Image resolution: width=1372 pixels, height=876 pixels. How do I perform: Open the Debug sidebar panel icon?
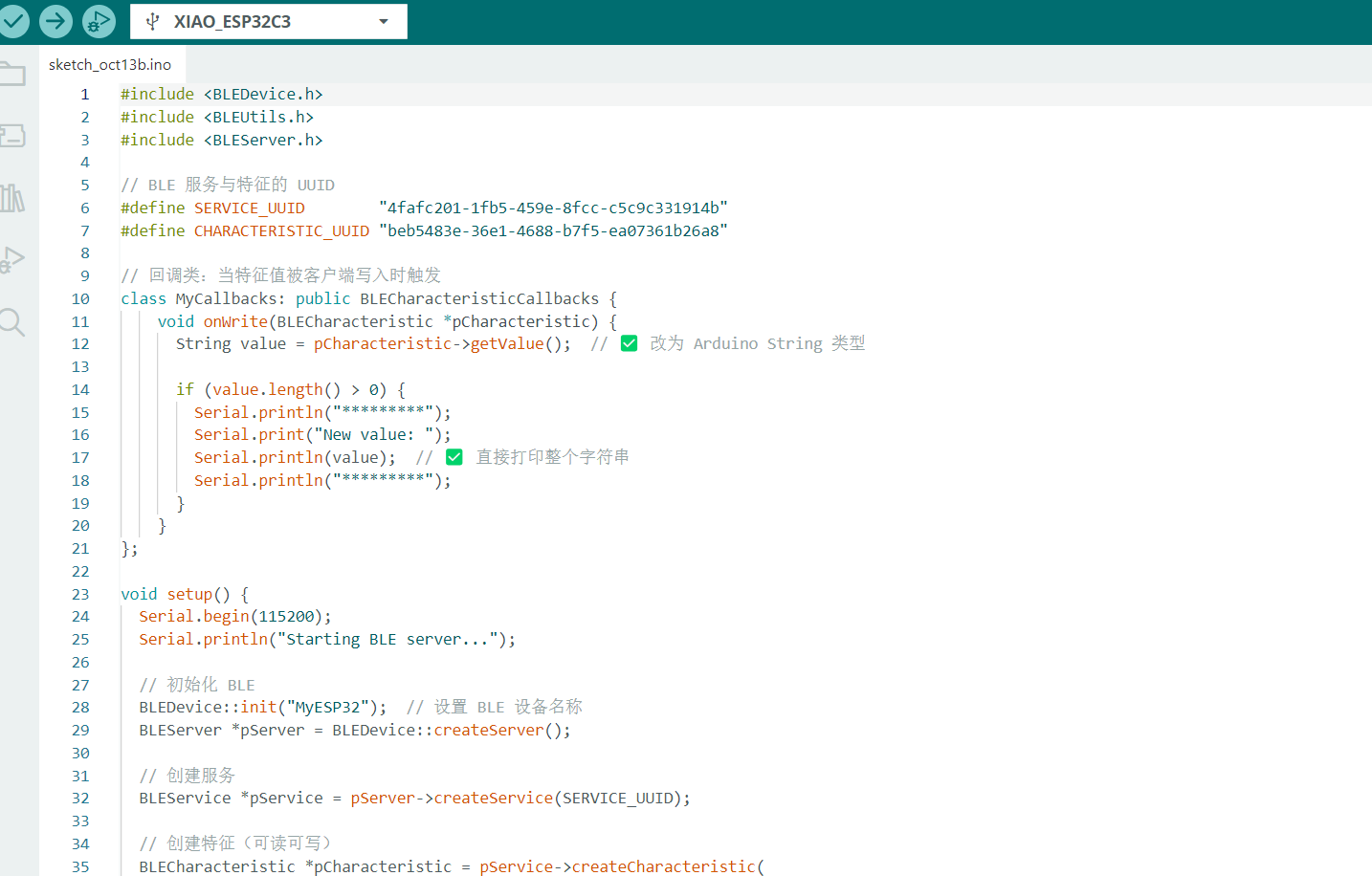pyautogui.click(x=12, y=260)
